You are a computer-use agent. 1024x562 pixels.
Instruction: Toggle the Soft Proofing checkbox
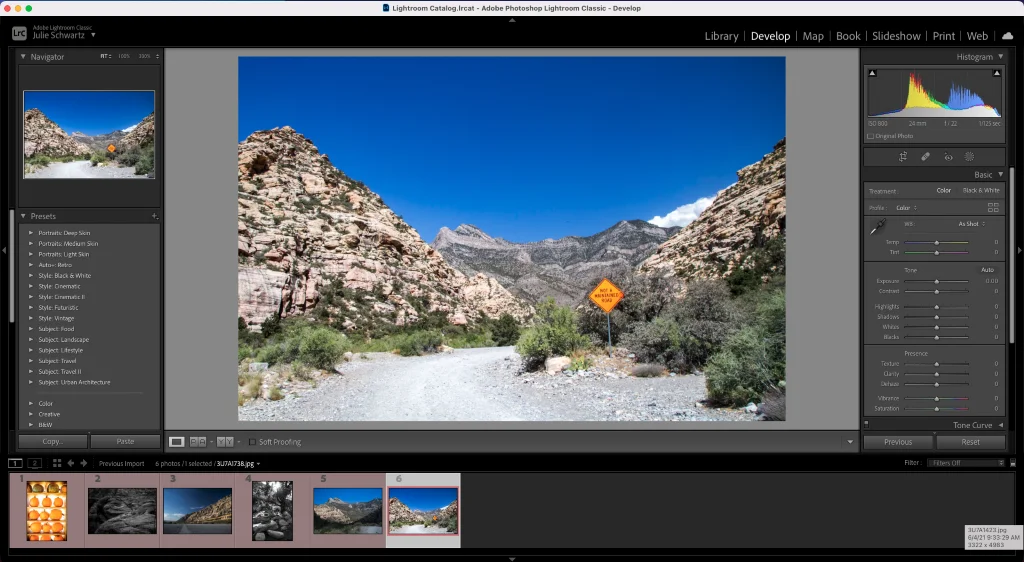pos(252,442)
